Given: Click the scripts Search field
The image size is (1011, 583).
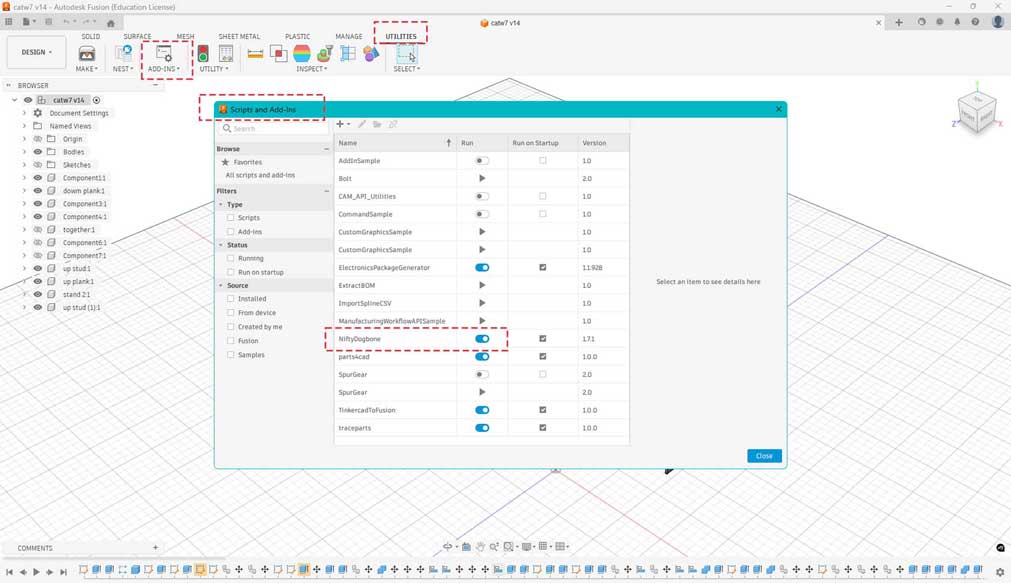Looking at the screenshot, I should [x=274, y=128].
